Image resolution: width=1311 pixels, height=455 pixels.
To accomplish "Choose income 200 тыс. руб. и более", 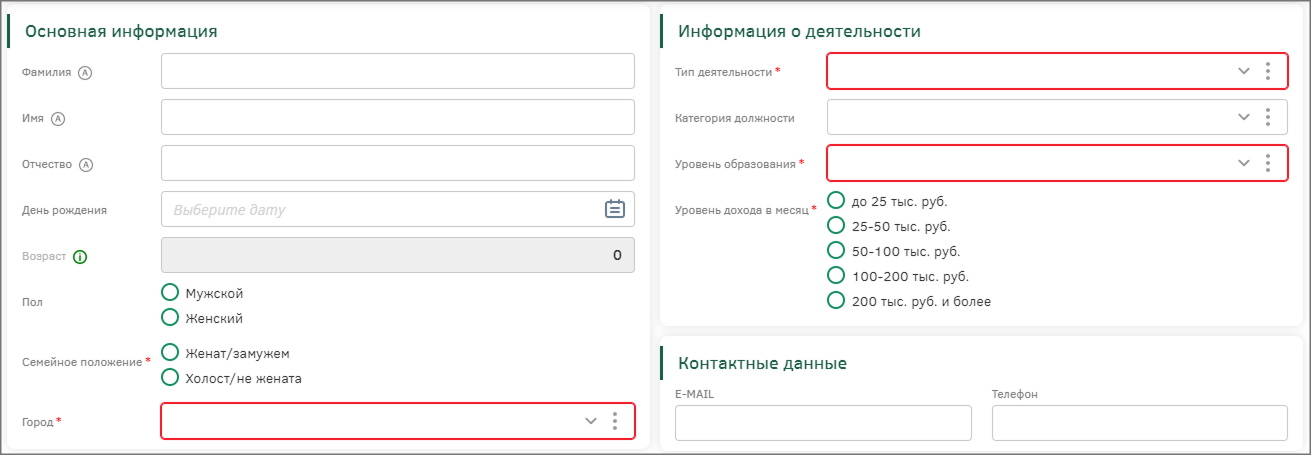I will 836,300.
